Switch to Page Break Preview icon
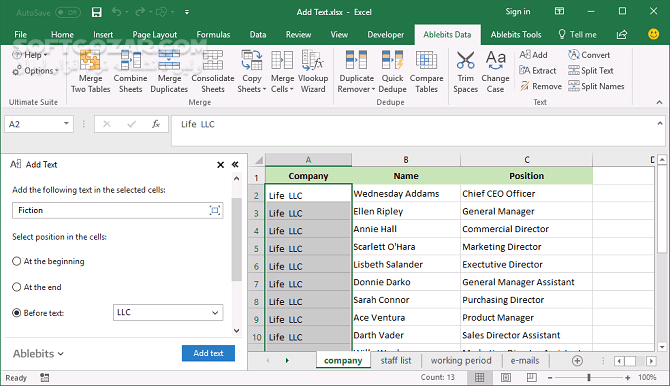 coord(532,377)
